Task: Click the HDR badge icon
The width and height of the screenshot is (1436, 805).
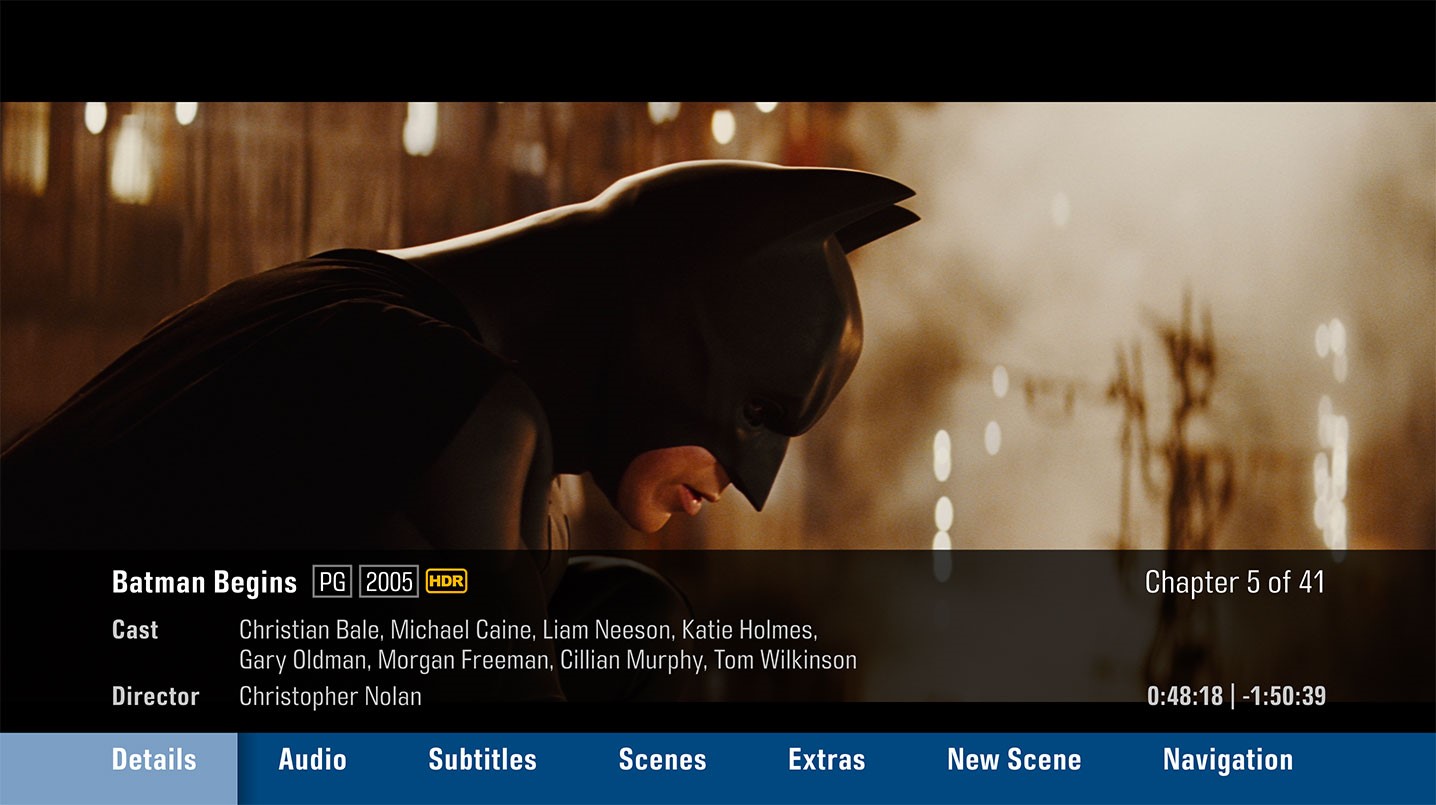Action: [446, 581]
